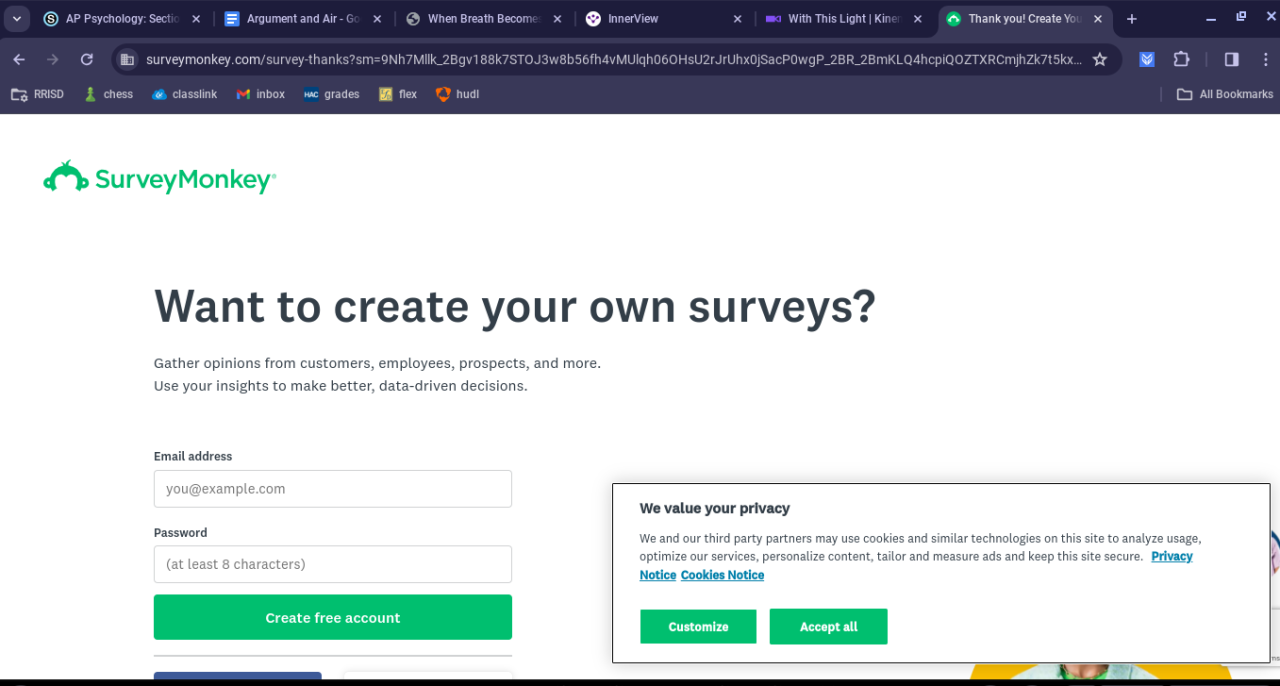Open the Extensions puzzle icon
The width and height of the screenshot is (1280, 686).
pyautogui.click(x=1181, y=60)
